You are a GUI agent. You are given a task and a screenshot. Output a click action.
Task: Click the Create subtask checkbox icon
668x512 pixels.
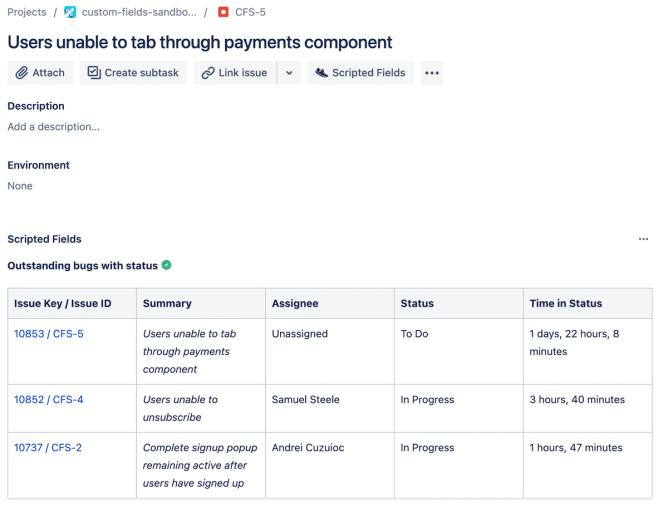click(x=94, y=73)
